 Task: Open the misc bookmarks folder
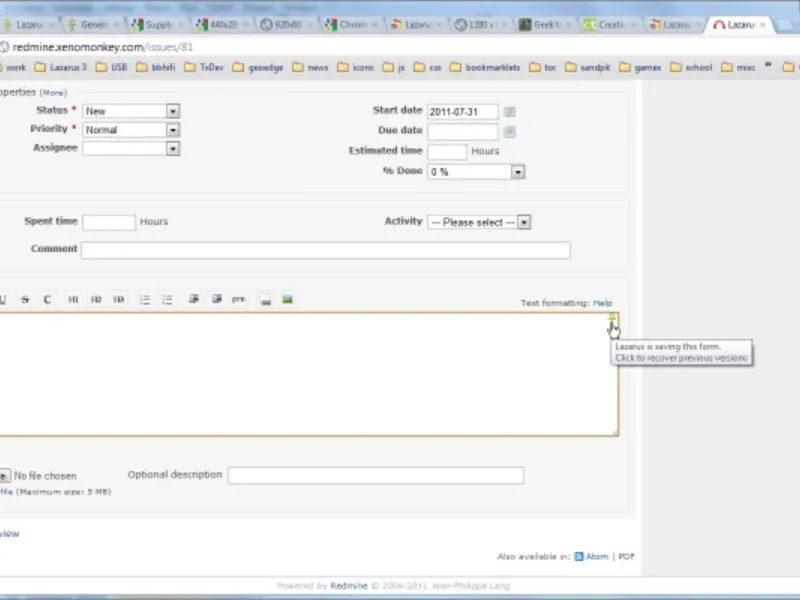[x=738, y=67]
